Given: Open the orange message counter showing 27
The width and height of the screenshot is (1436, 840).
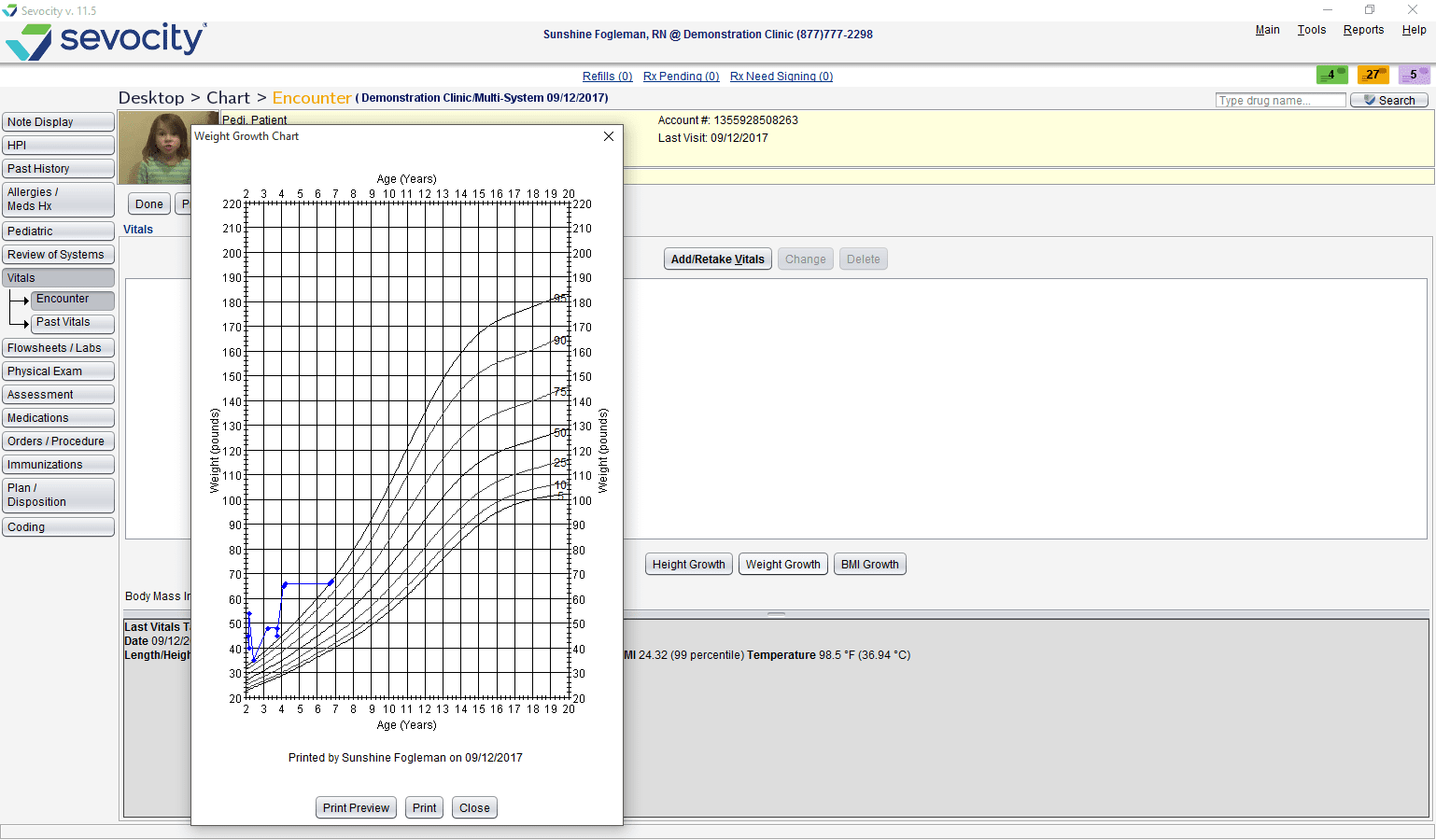Looking at the screenshot, I should point(1373,75).
